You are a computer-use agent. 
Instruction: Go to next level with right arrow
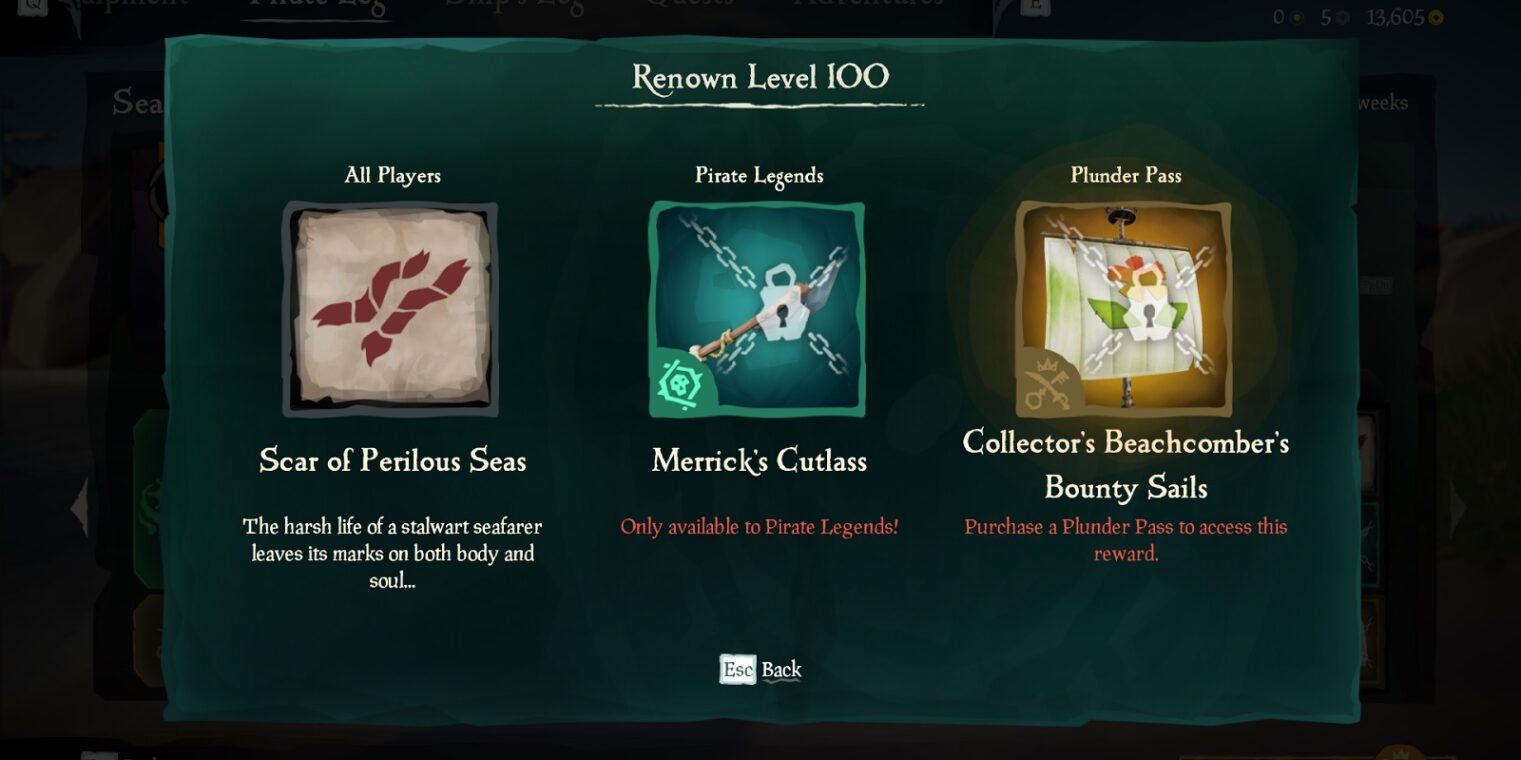pos(1457,507)
